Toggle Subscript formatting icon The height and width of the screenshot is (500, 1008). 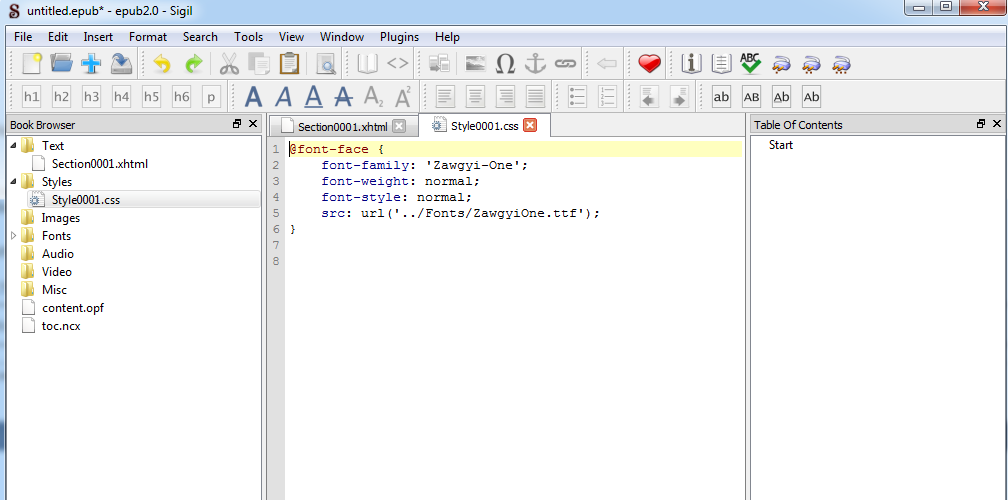click(374, 97)
